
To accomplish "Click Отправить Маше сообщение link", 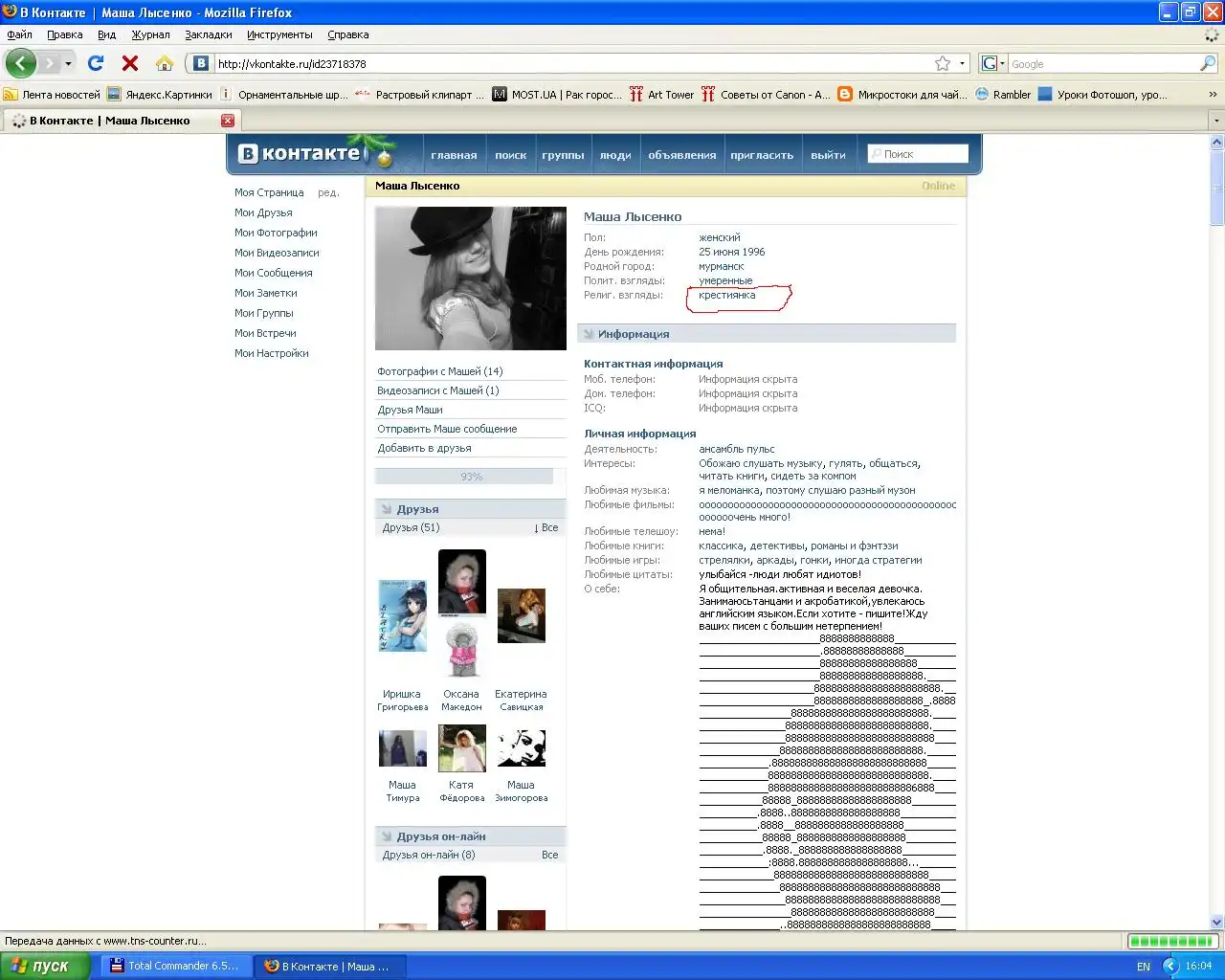I will [x=447, y=429].
